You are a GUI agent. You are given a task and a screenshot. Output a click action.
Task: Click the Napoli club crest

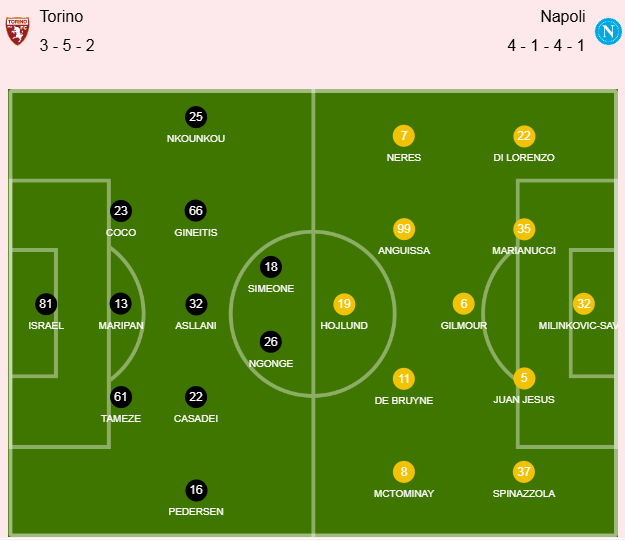point(607,31)
